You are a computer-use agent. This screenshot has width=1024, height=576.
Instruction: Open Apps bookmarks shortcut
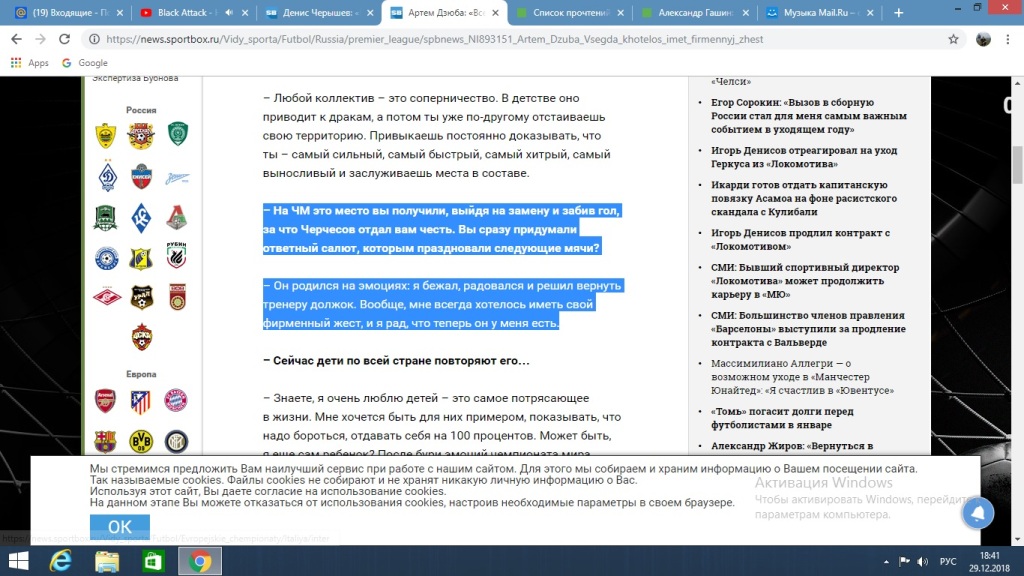(29, 63)
